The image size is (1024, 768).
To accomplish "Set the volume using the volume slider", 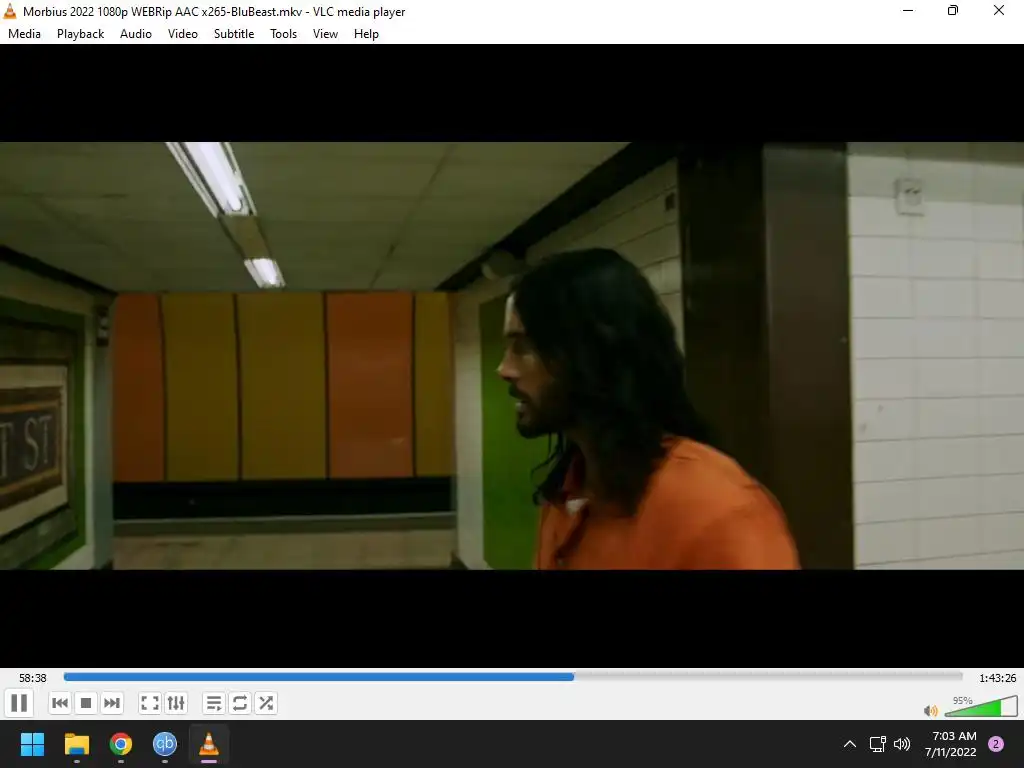I will [x=981, y=707].
